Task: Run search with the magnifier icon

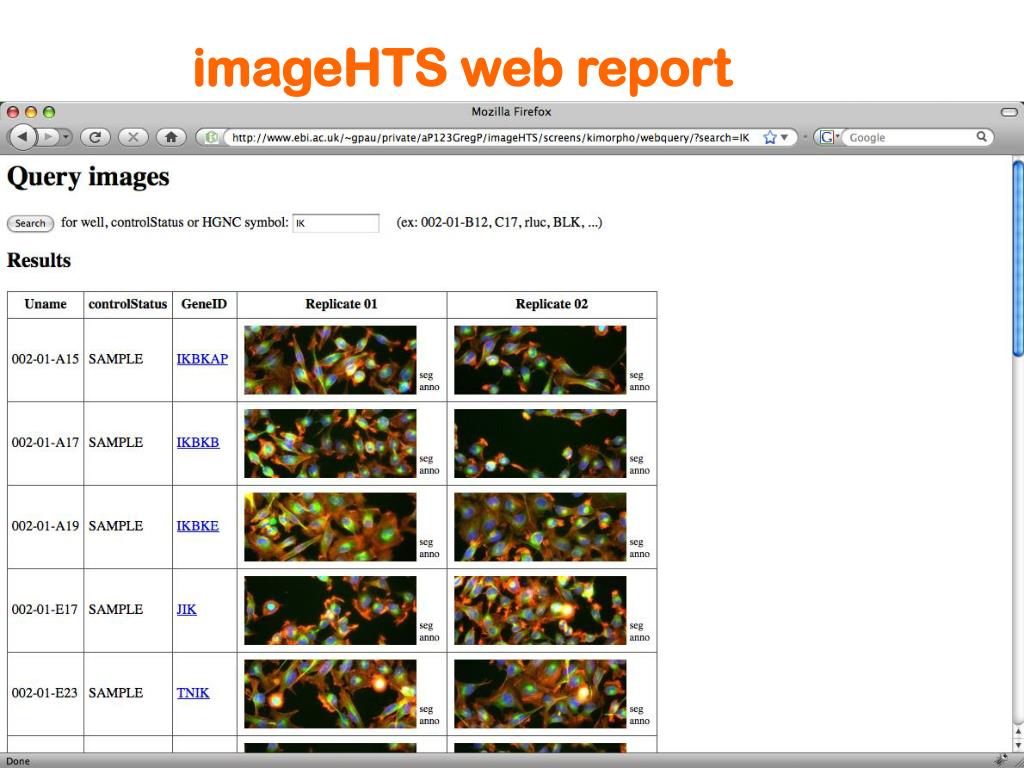Action: coord(982,136)
